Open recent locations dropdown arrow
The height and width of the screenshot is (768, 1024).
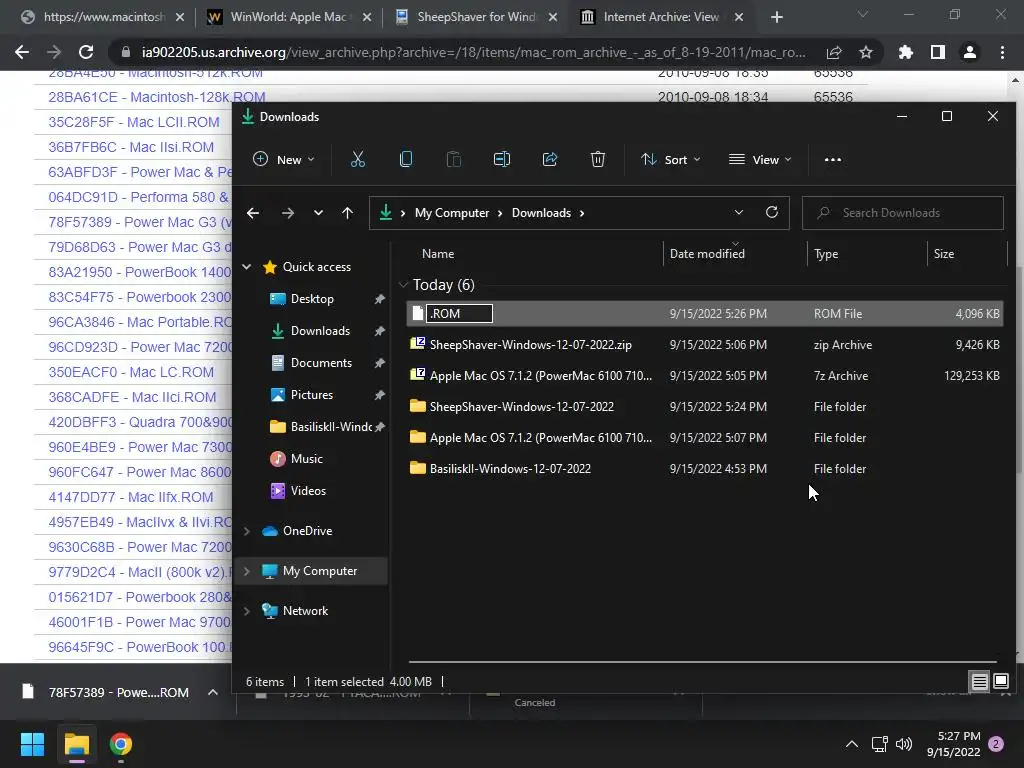pos(318,213)
